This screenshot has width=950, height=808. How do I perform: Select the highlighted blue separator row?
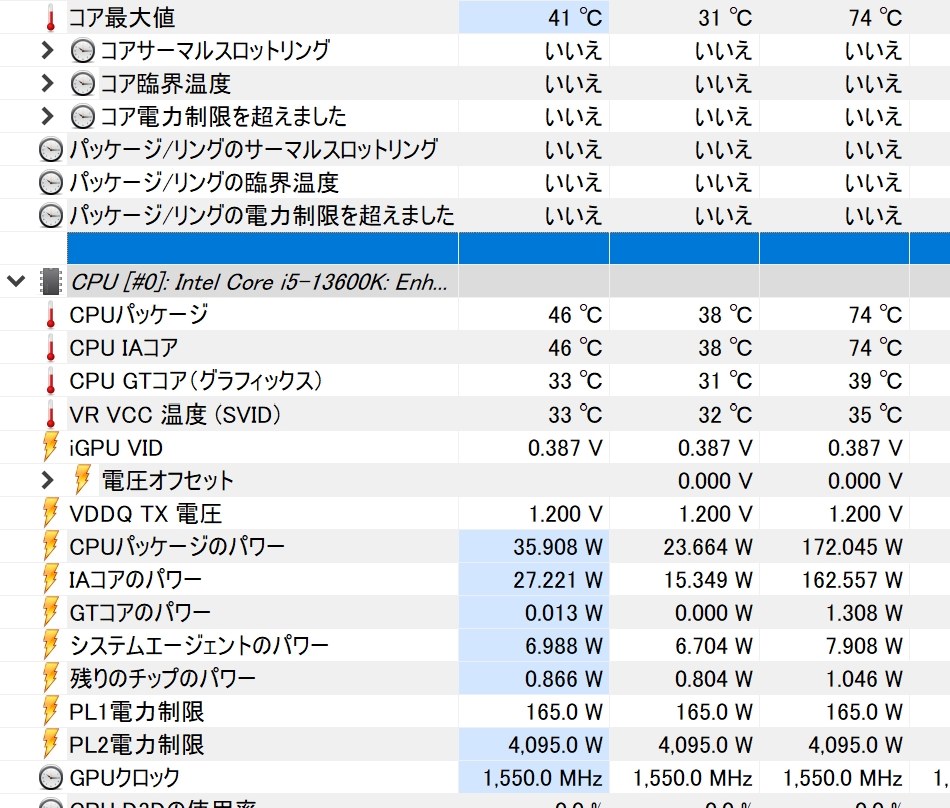pyautogui.click(x=508, y=248)
